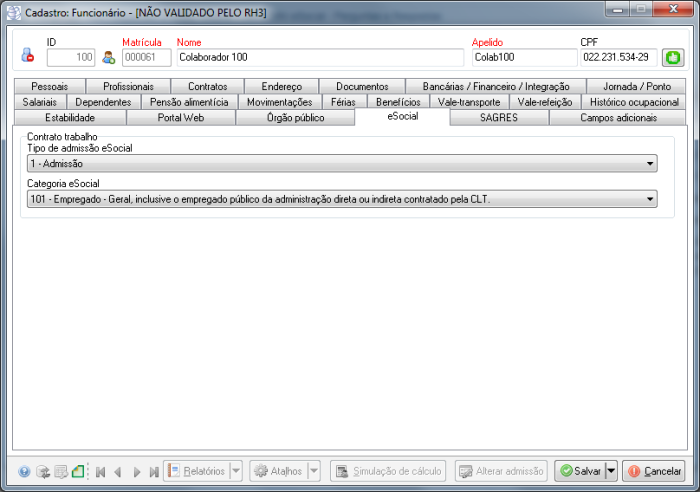
Task: Click the blue help question mark icon
Action: pyautogui.click(x=25, y=471)
